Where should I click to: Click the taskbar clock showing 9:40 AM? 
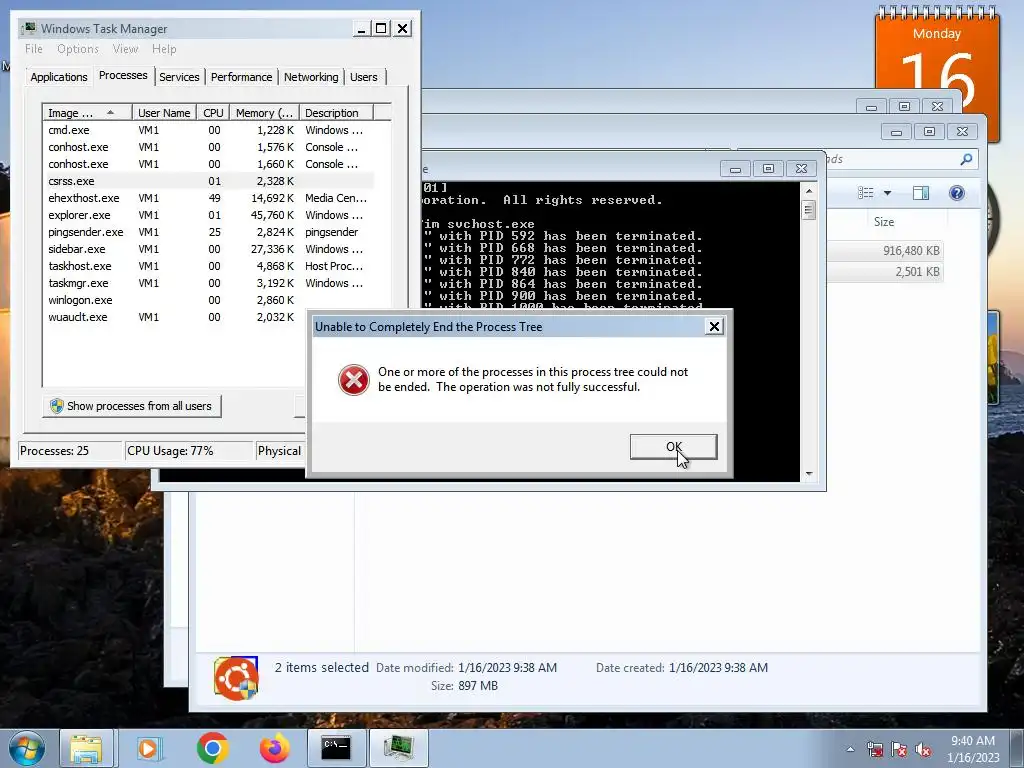973,749
